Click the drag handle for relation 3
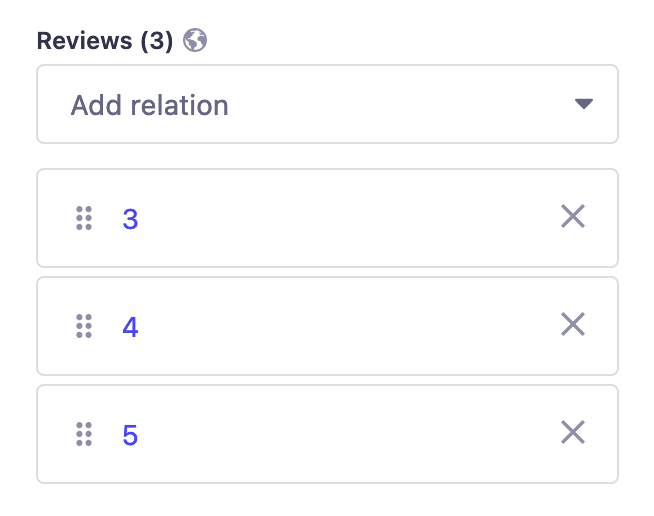This screenshot has height=516, width=654. (84, 218)
